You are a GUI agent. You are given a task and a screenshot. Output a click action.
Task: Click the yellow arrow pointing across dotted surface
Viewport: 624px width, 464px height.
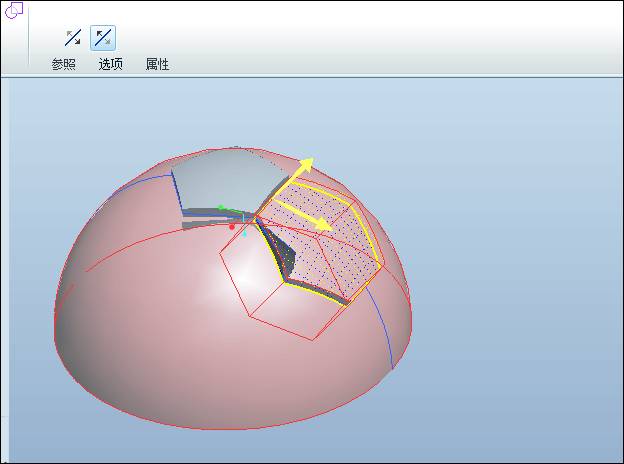304,216
